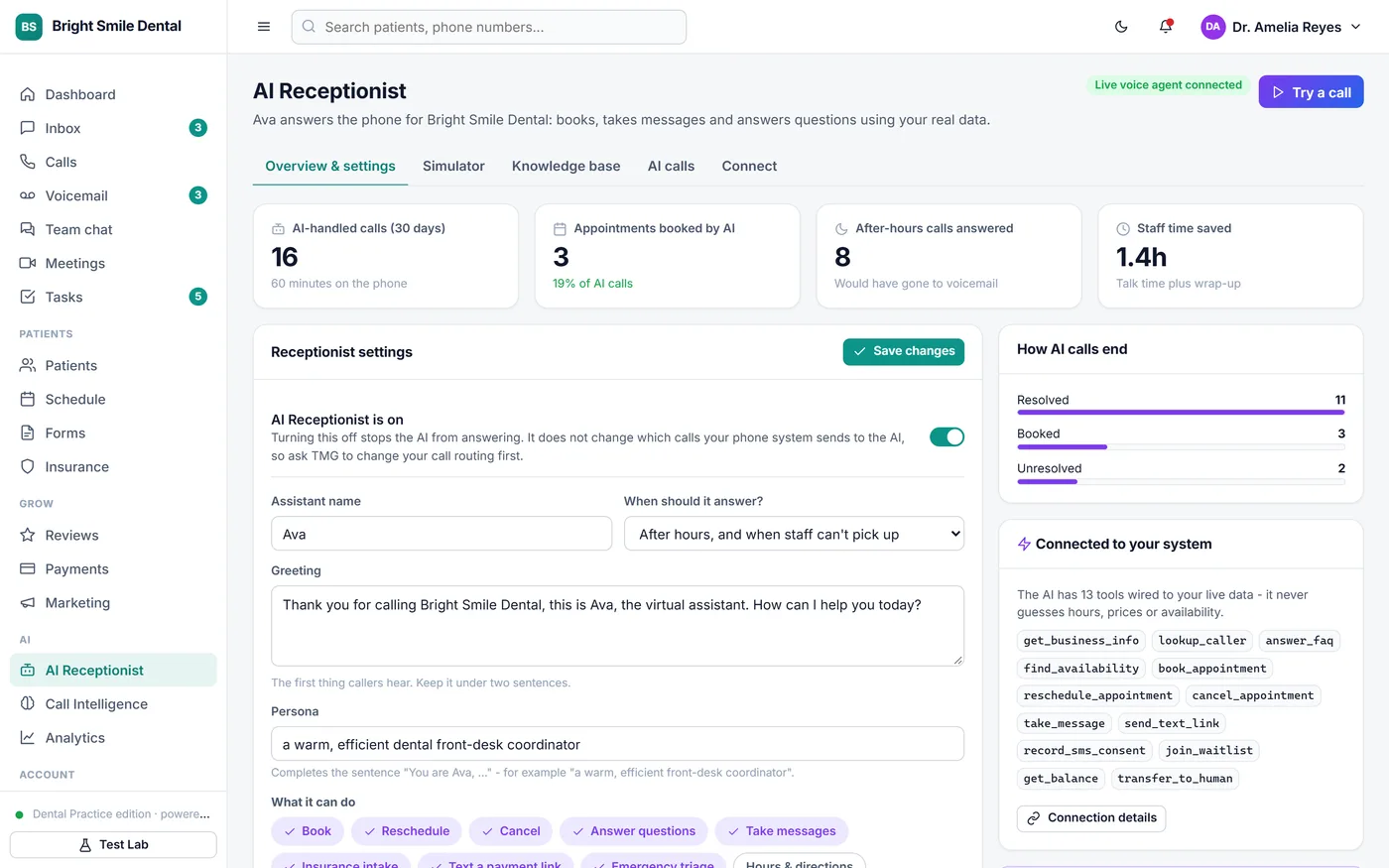Open Inbox in sidebar
Screen dimensions: 1389x868
(x=113, y=128)
